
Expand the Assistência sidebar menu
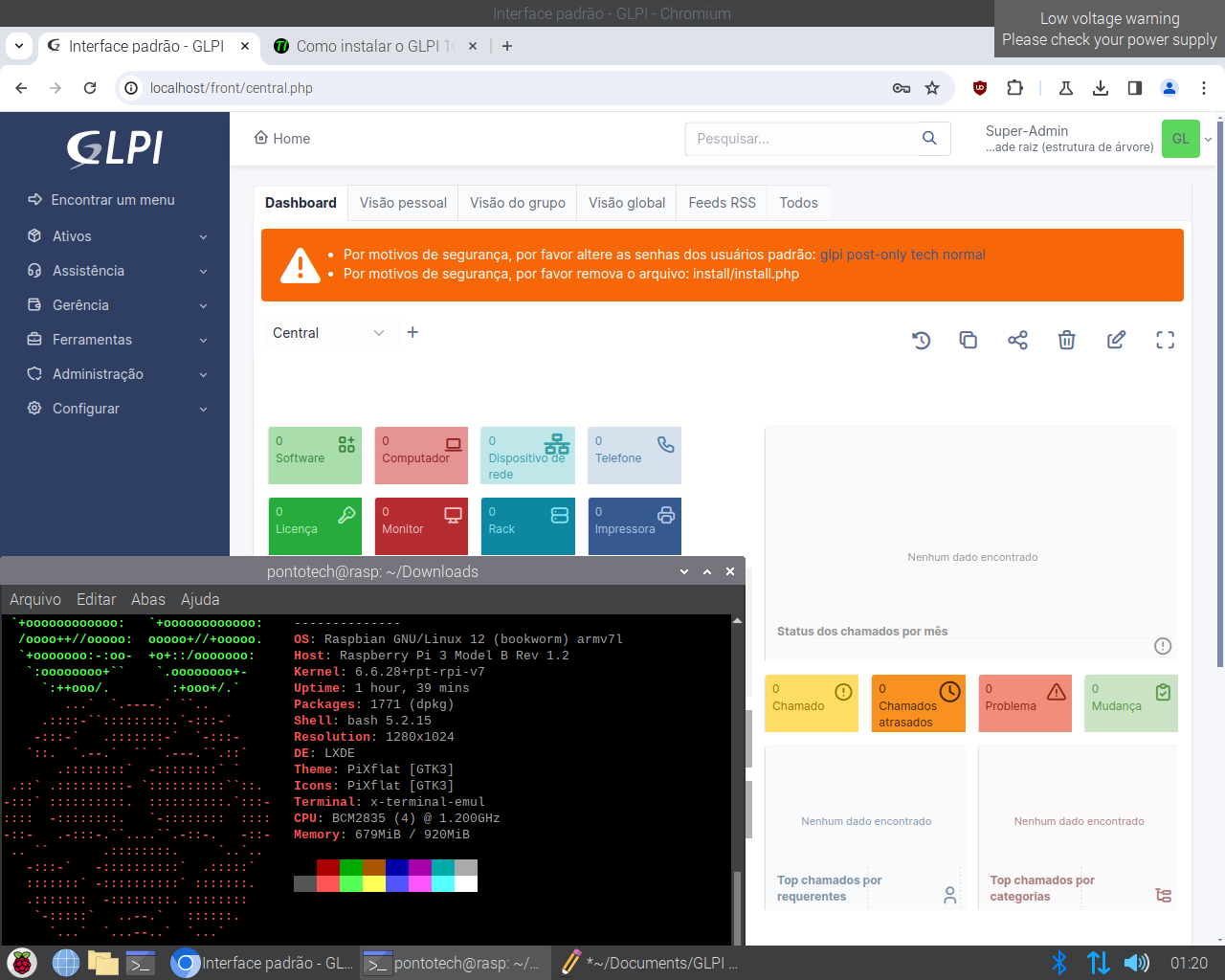pos(117,271)
